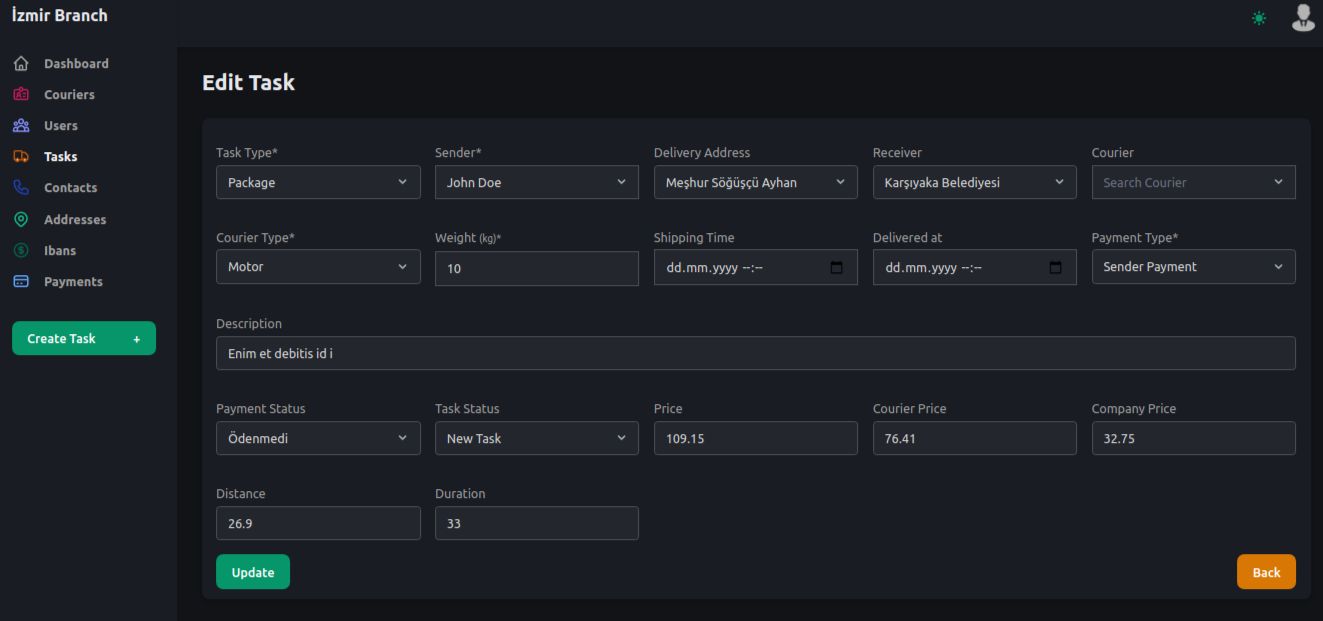This screenshot has height=621, width=1323.
Task: Open the Courier search dropdown
Action: tap(1193, 183)
